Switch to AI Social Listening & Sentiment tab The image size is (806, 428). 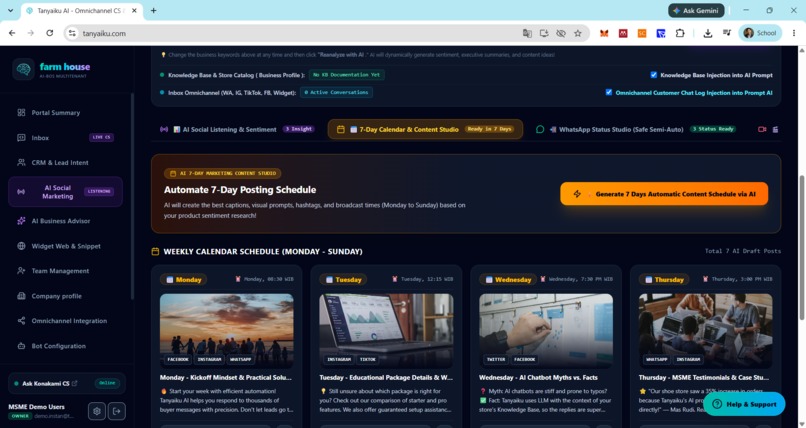(236, 129)
